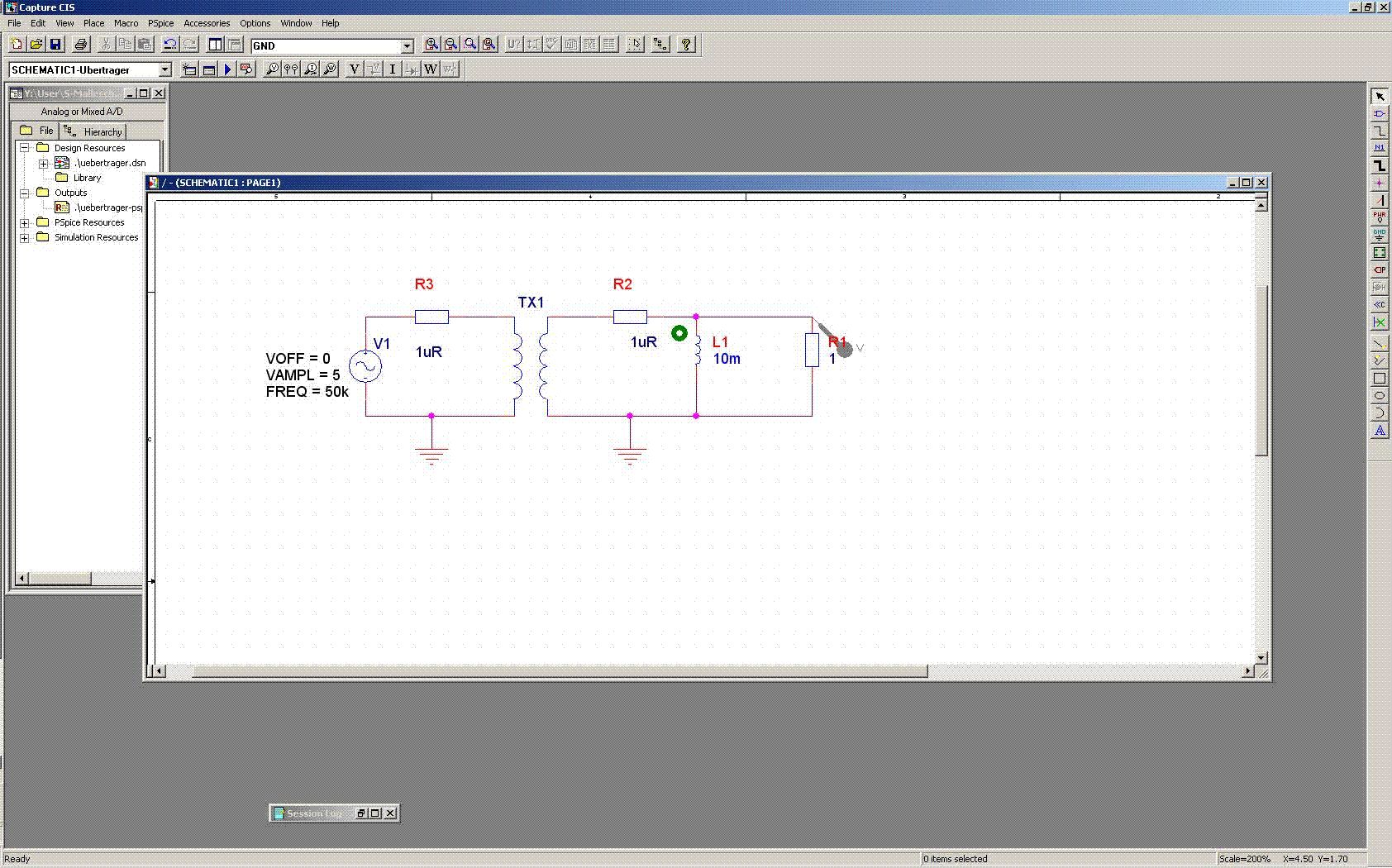Viewport: 1392px width, 868px height.
Task: Expand the PSpice Resources folder
Action: point(25,223)
